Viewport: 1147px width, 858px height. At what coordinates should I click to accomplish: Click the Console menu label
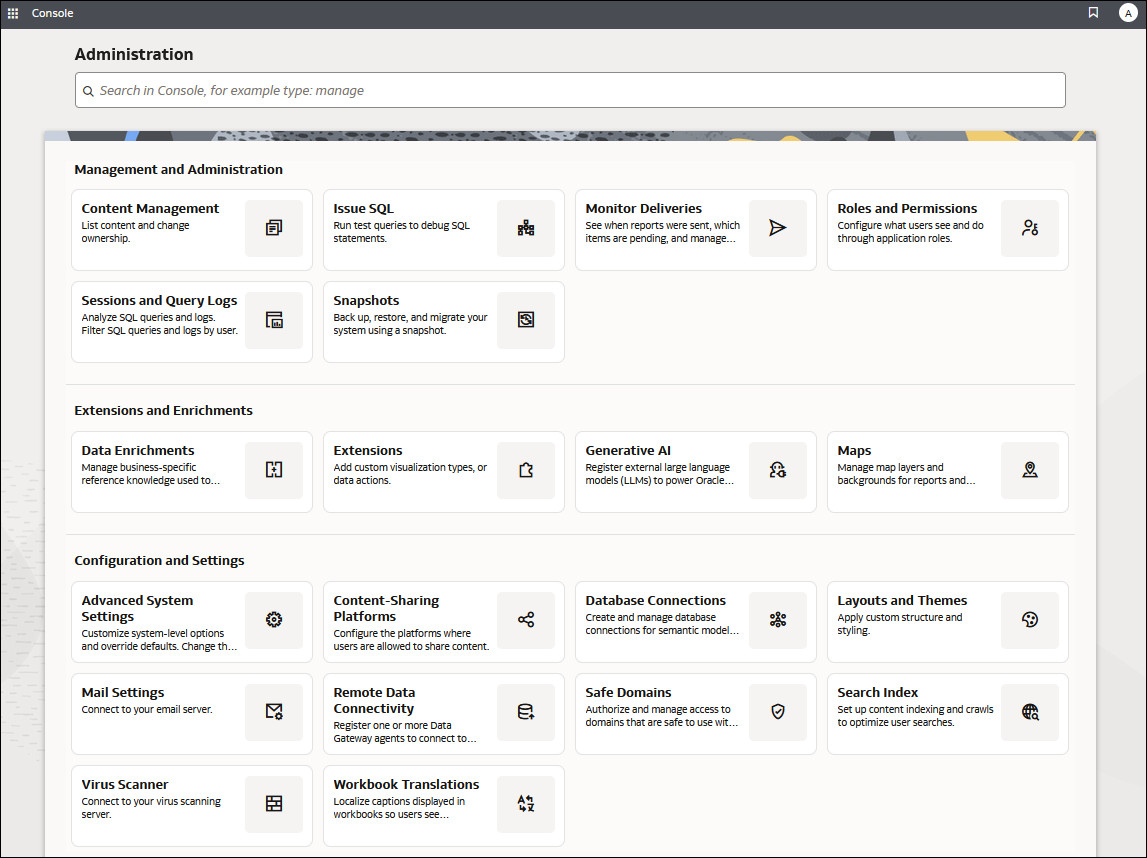point(52,13)
